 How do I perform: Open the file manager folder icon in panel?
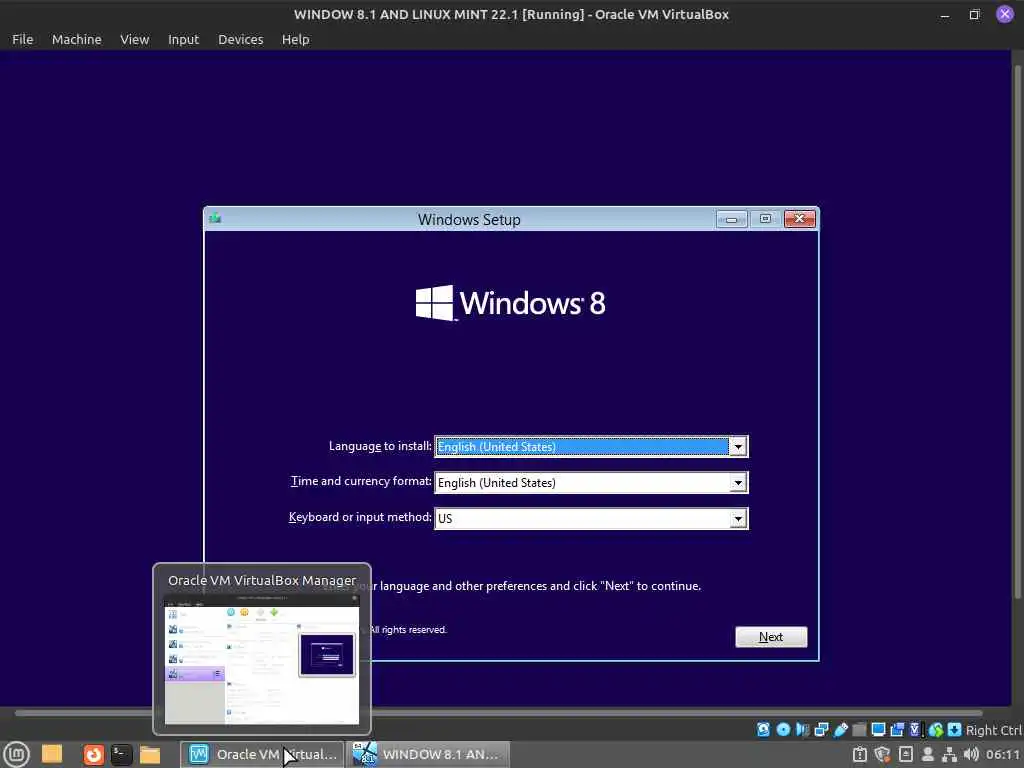(x=150, y=754)
